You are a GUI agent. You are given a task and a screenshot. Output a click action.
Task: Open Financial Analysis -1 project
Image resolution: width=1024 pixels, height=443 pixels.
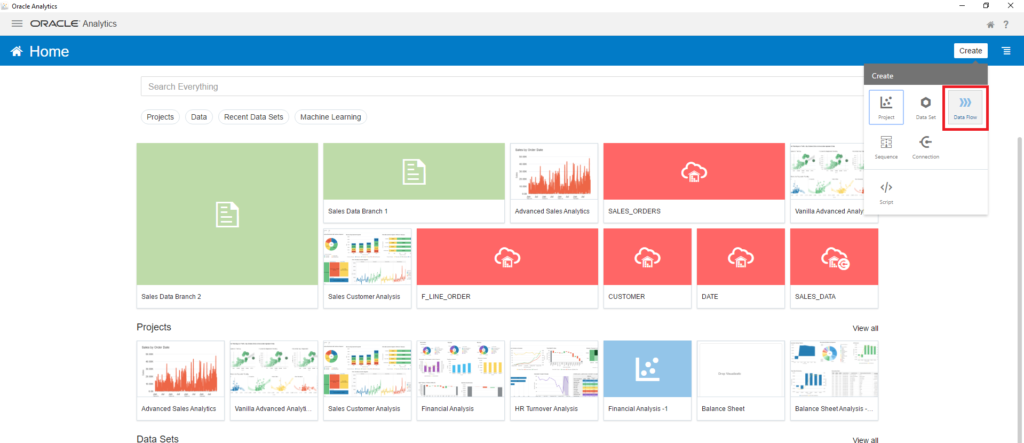click(647, 380)
